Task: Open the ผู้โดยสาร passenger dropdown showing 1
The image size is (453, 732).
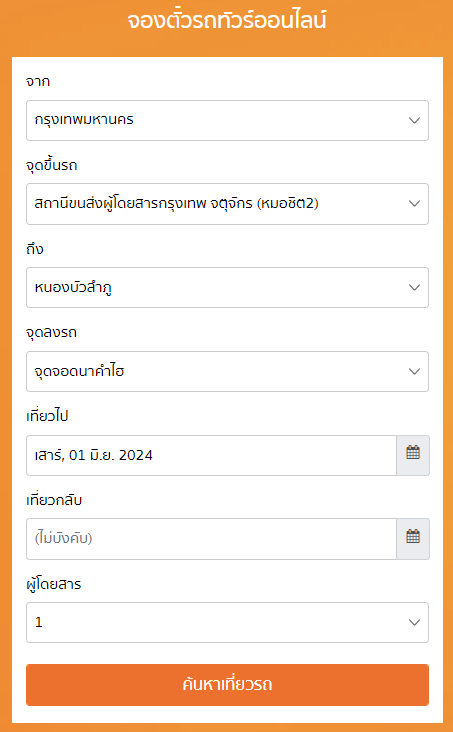Action: 227,622
